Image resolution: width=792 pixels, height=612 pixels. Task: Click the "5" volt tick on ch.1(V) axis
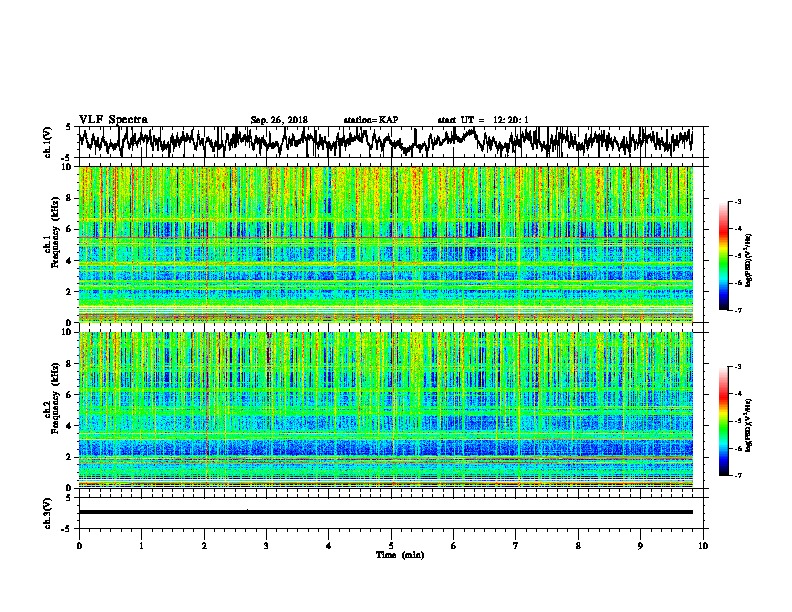click(x=69, y=127)
